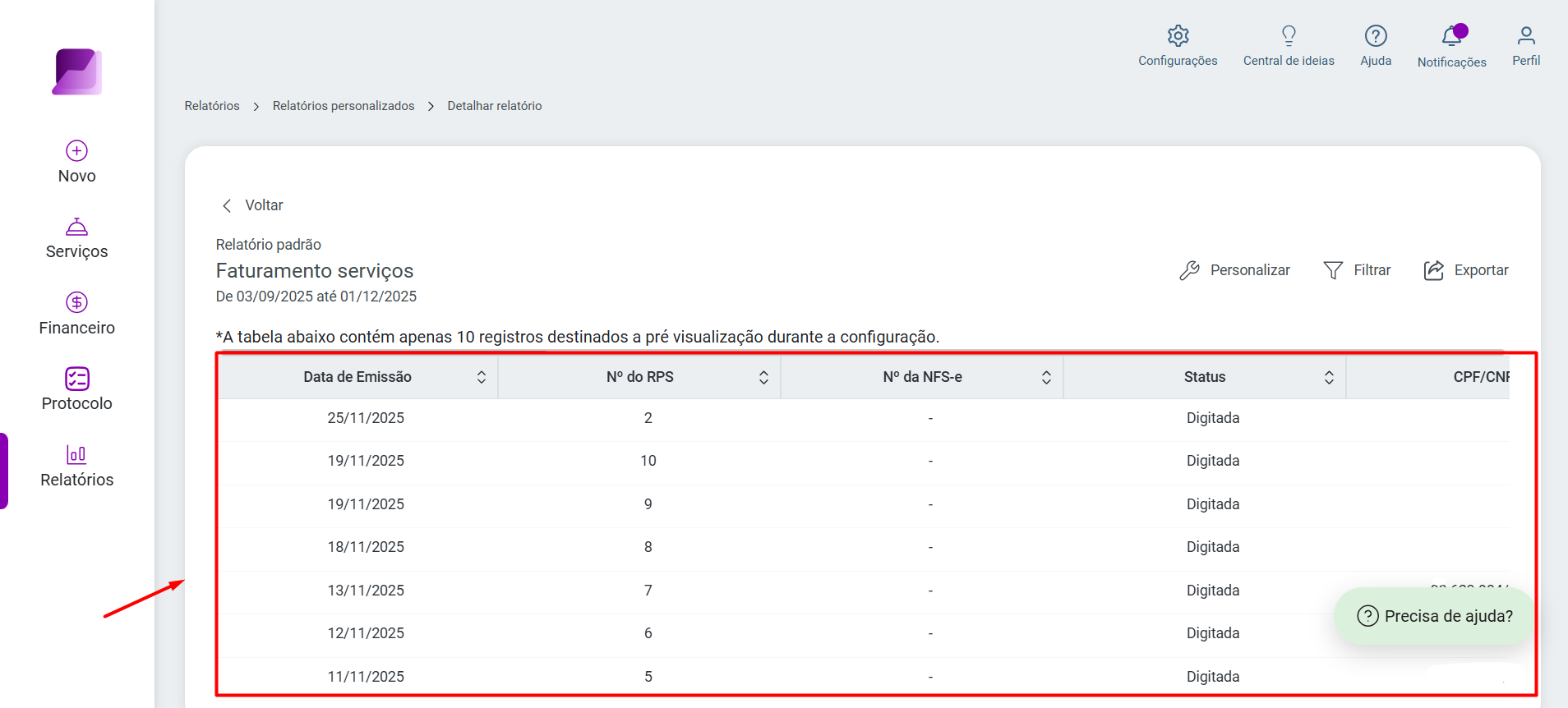
Task: Open the Notificações bell icon
Action: (x=1452, y=35)
